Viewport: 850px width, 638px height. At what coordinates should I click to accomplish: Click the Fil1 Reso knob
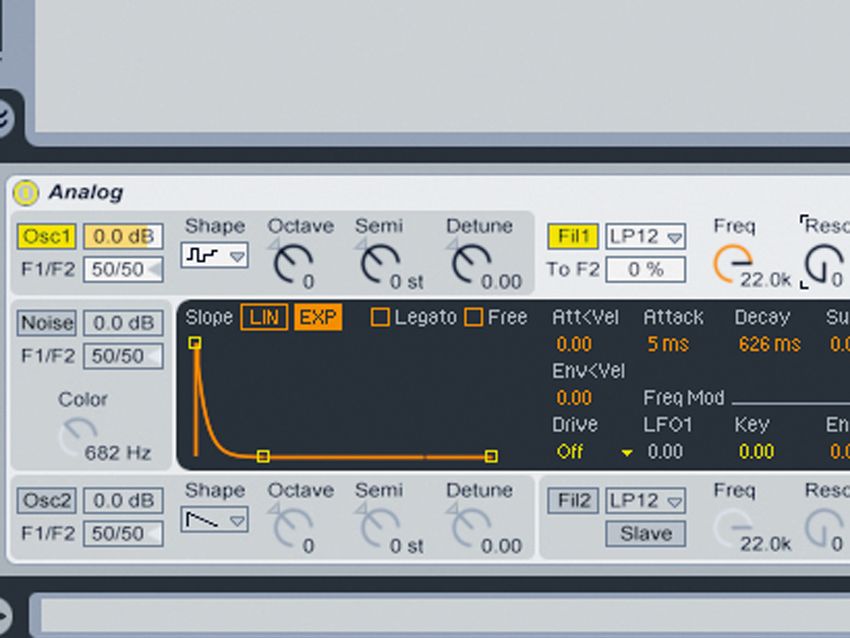coord(823,260)
